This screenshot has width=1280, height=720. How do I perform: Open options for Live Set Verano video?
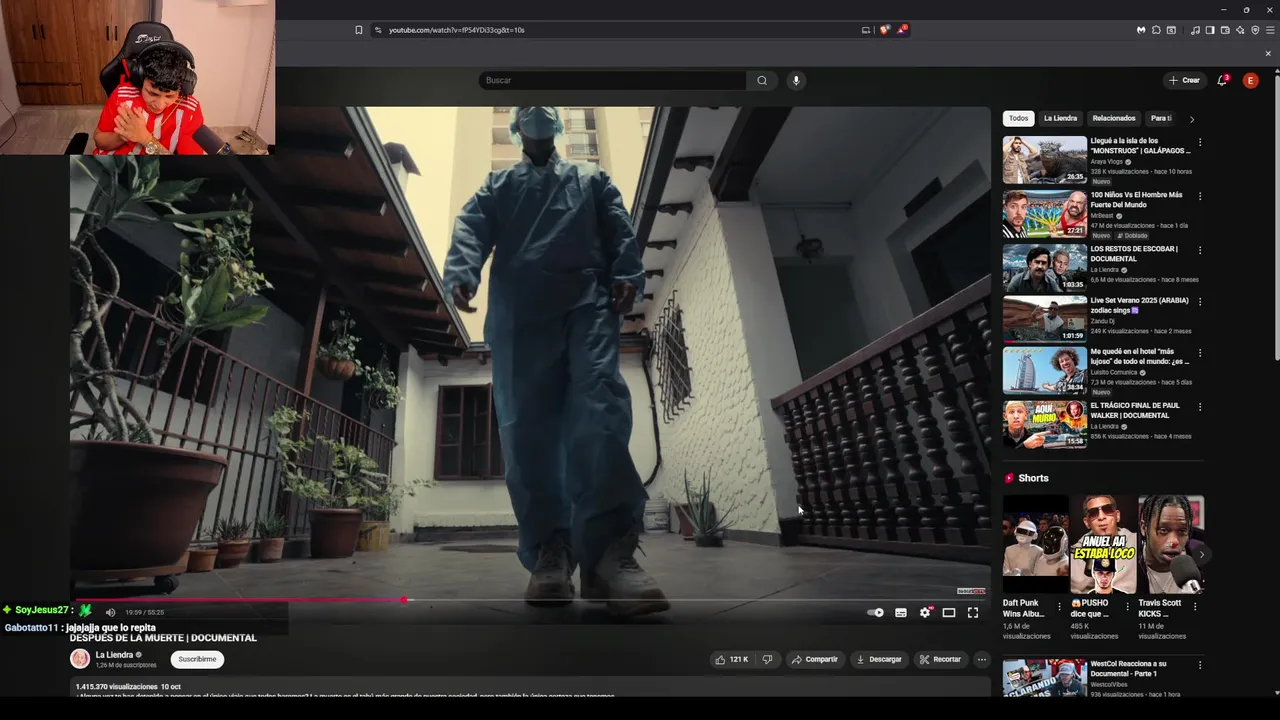coord(1200,301)
